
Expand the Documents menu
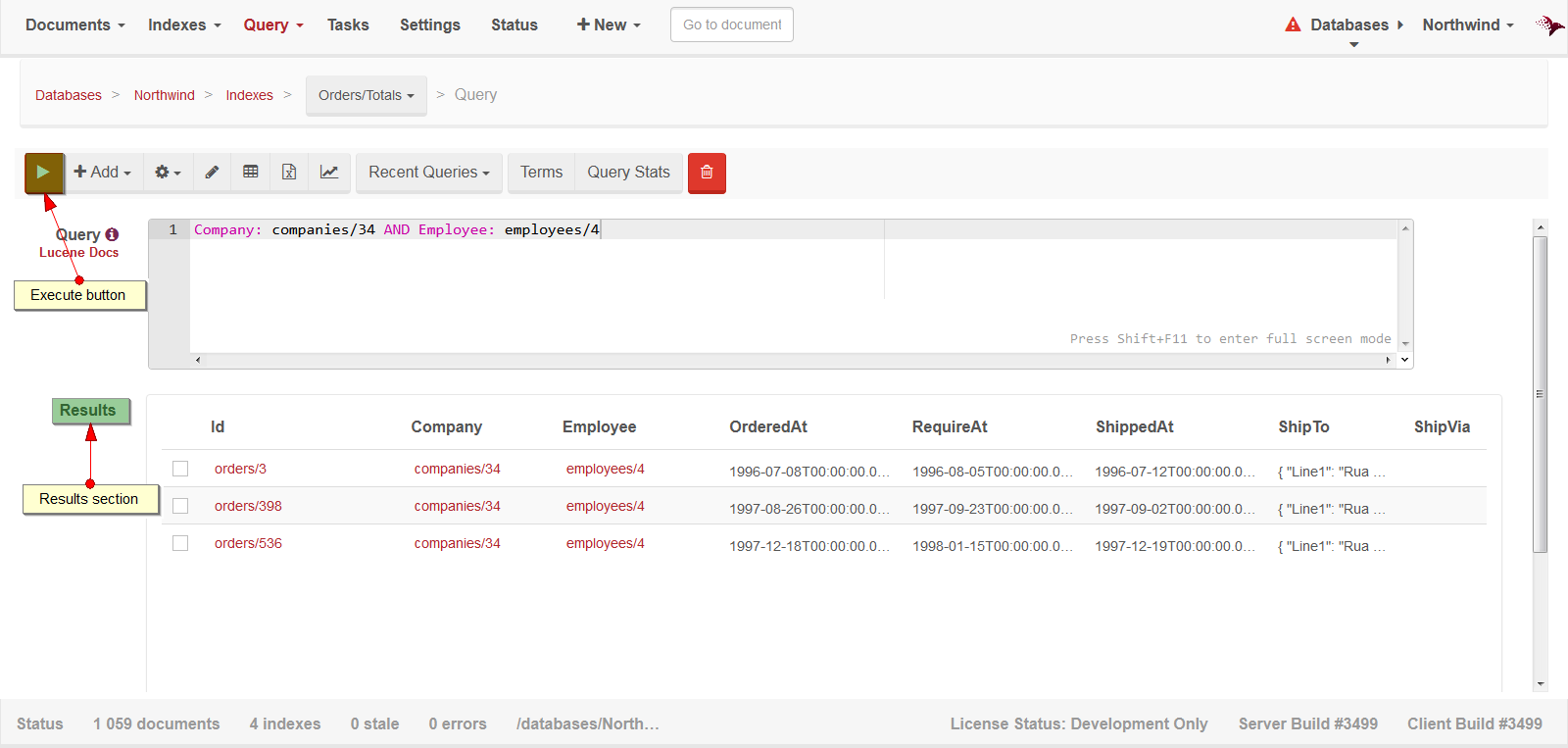pyautogui.click(x=75, y=25)
